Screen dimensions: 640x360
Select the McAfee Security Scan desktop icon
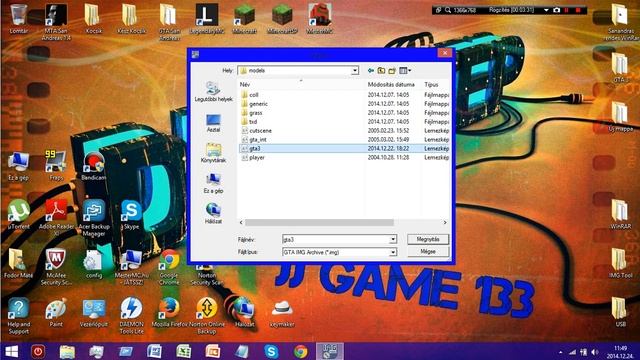click(56, 266)
